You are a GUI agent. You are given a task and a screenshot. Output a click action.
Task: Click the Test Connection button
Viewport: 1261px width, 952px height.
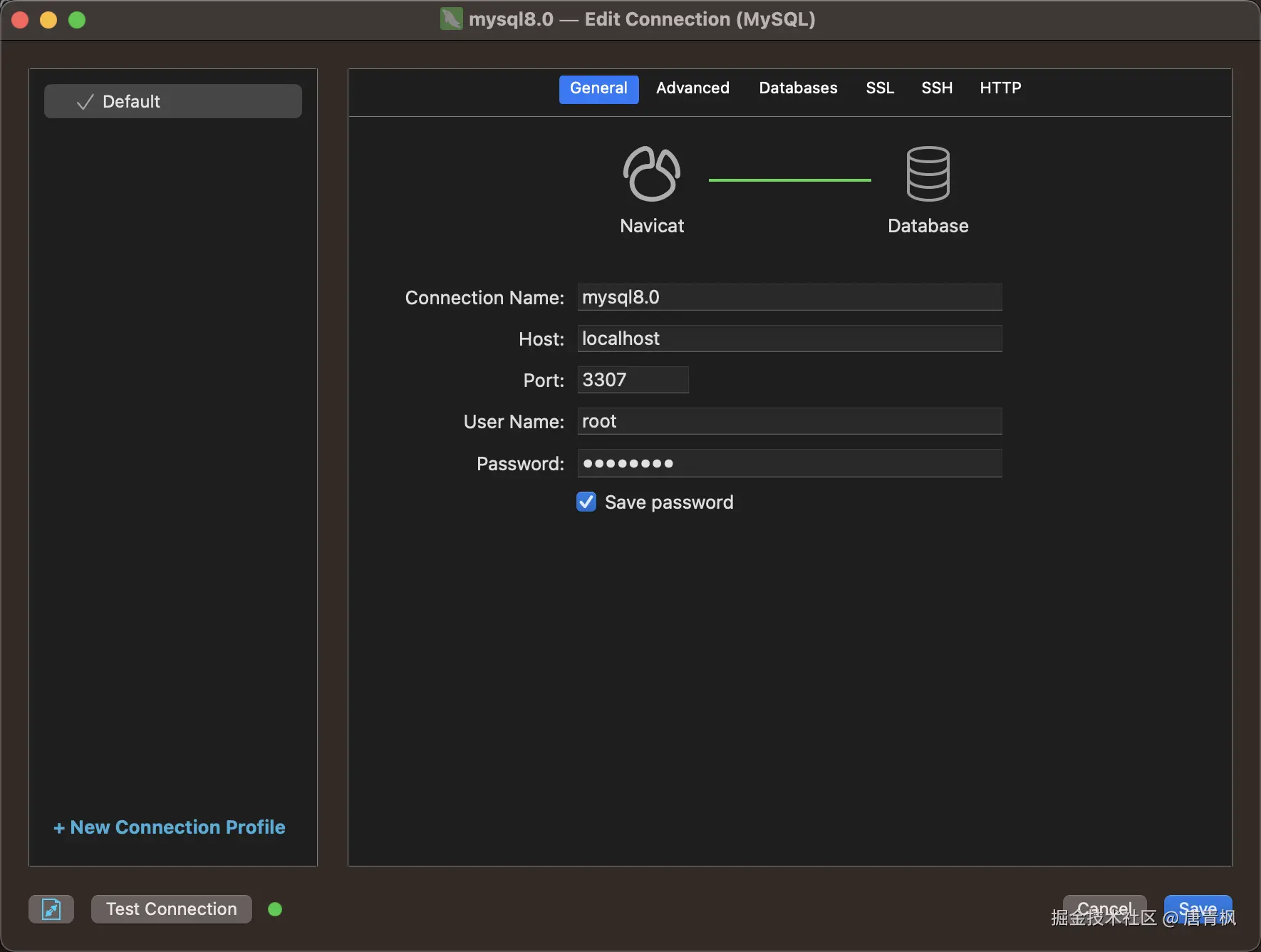pos(172,909)
